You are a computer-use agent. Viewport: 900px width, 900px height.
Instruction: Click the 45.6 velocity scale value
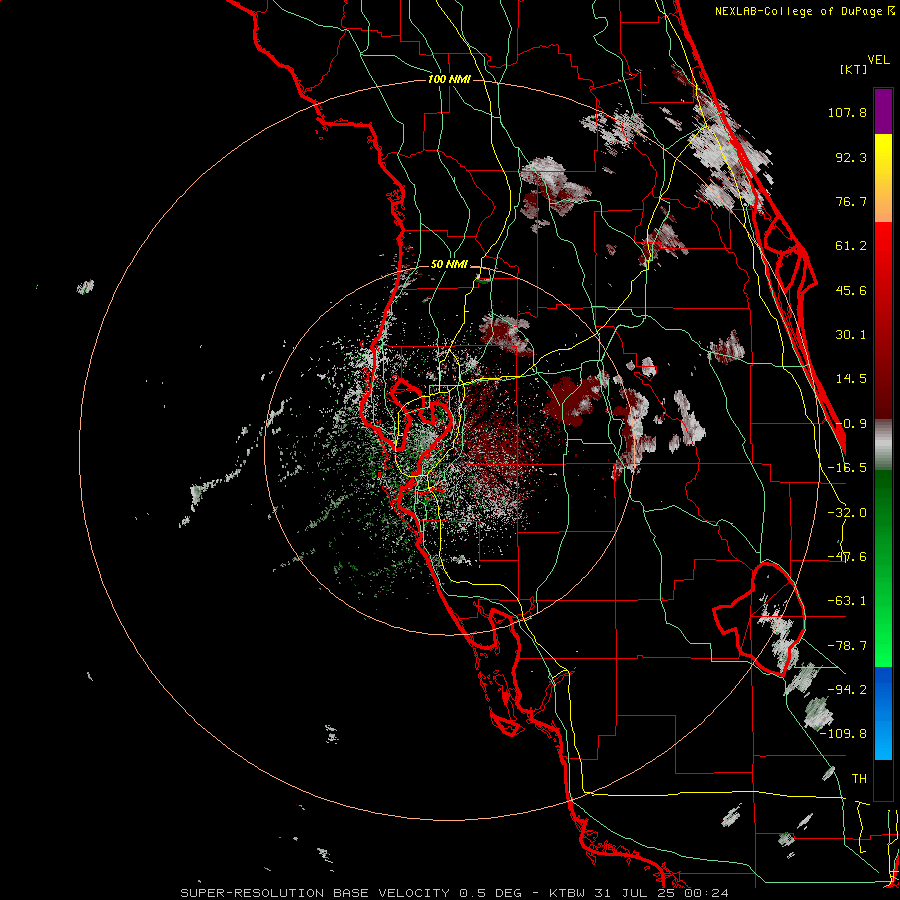[851, 290]
